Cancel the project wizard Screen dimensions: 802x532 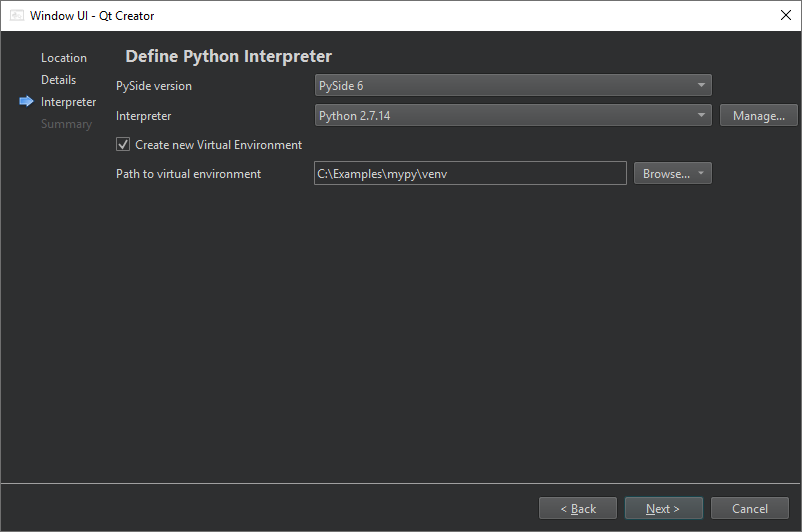[749, 509]
